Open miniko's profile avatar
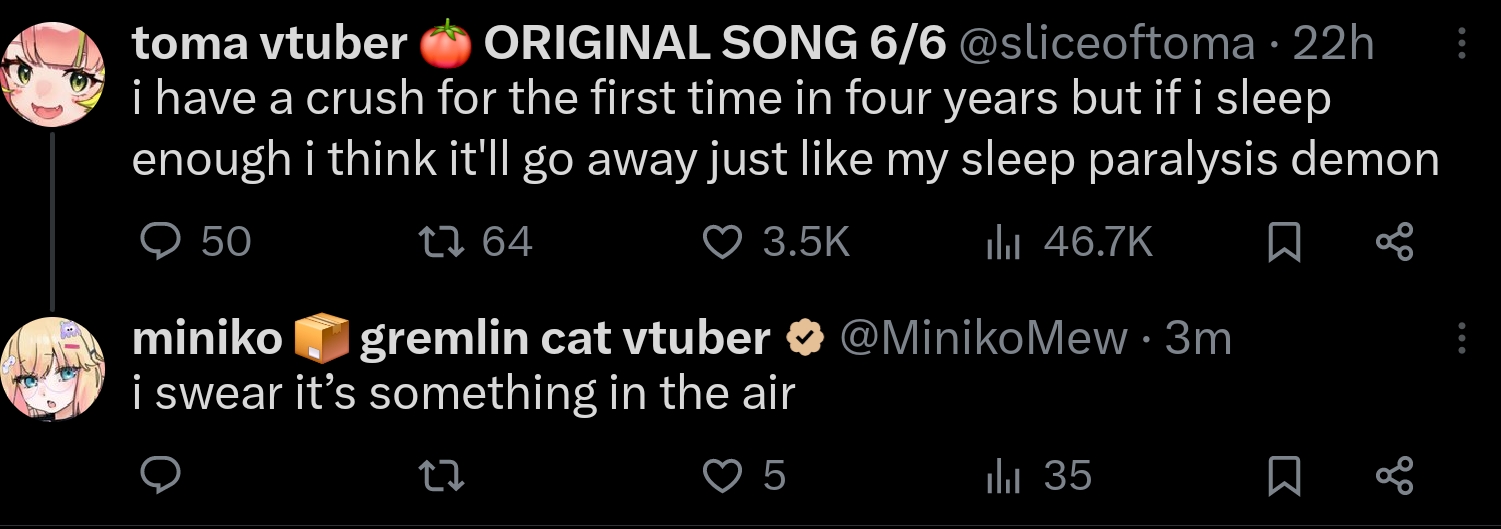The image size is (1501, 529). click(x=53, y=369)
